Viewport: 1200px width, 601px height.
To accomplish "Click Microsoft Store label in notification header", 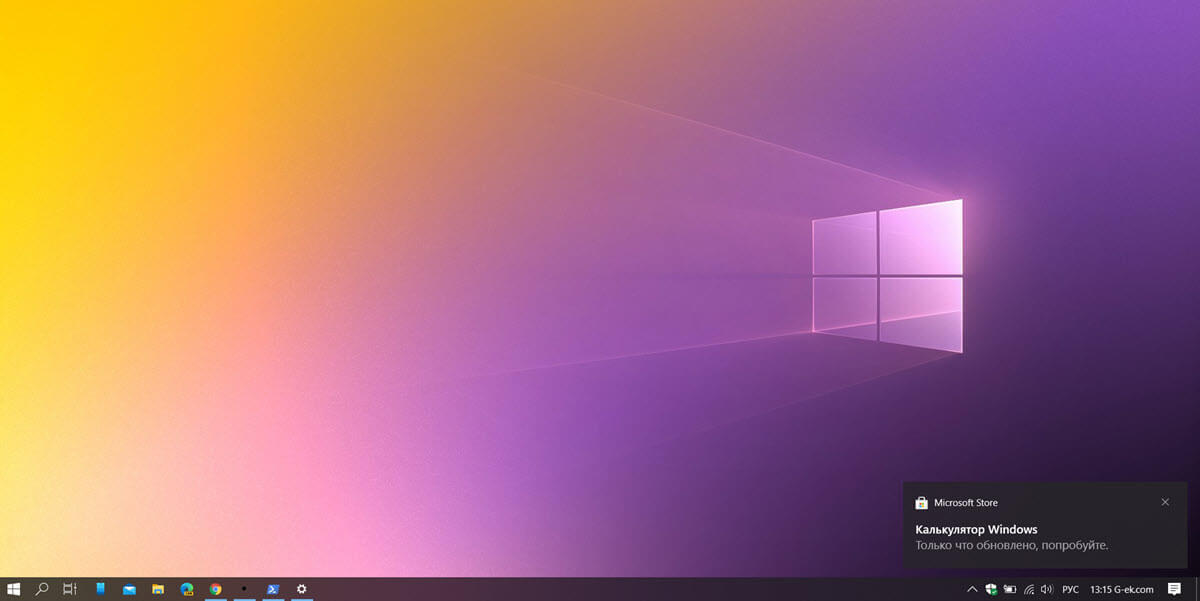I will pos(965,502).
